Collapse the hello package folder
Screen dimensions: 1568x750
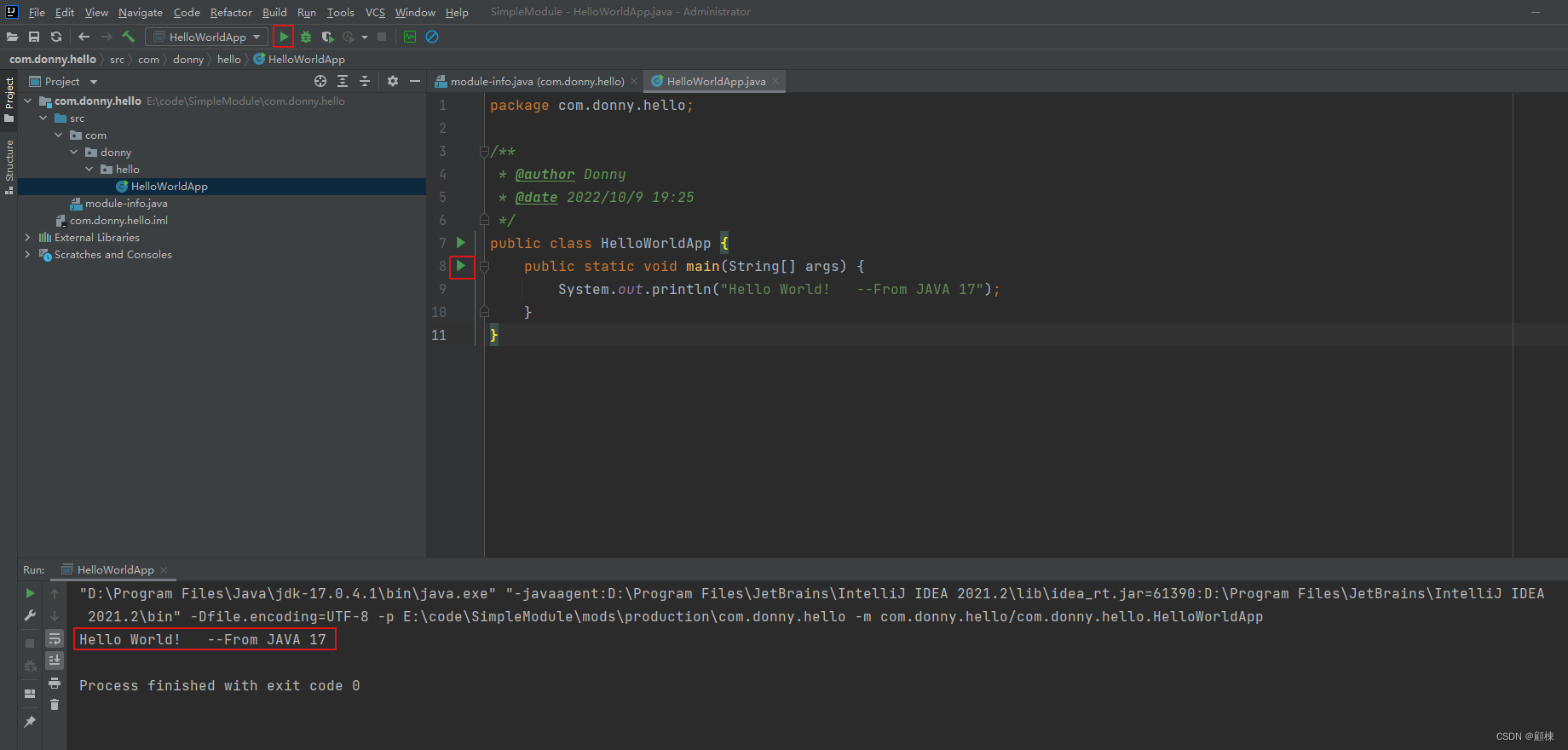click(x=89, y=169)
